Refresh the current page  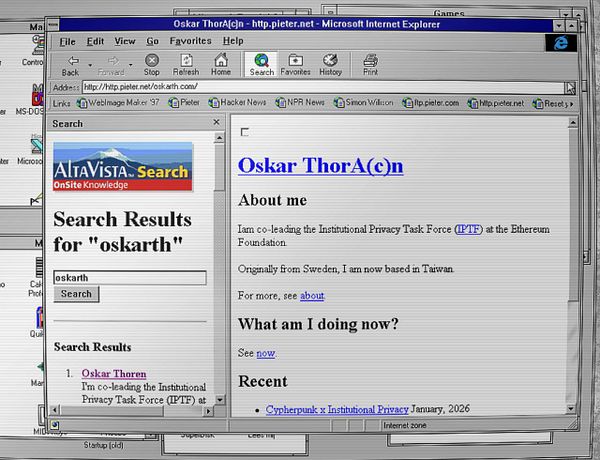point(186,65)
